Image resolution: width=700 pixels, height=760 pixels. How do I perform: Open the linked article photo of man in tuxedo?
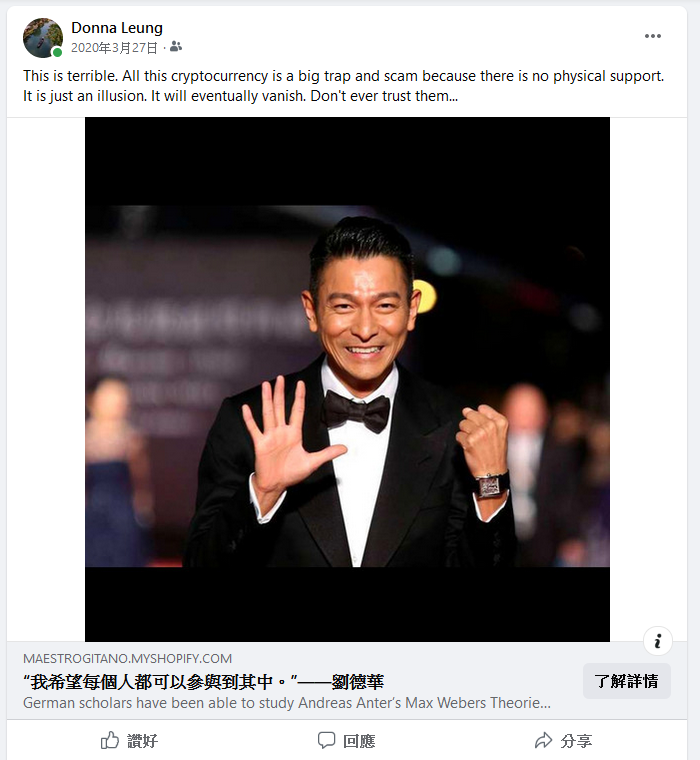coord(347,379)
